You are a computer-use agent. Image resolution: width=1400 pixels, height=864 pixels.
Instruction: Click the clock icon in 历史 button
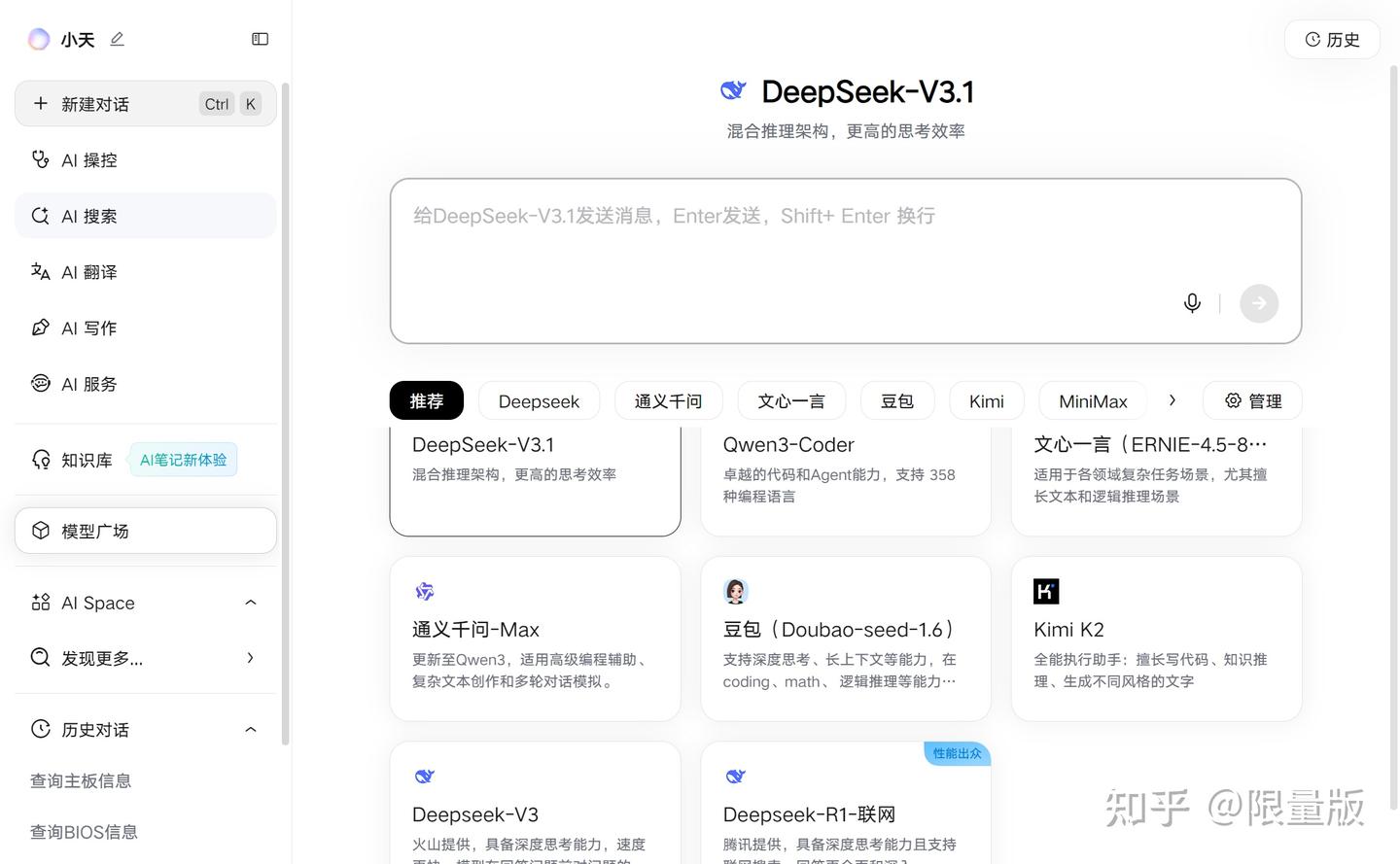click(1312, 39)
